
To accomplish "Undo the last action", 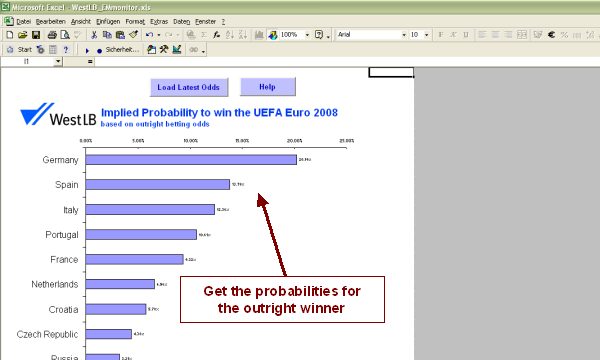I will [149, 35].
